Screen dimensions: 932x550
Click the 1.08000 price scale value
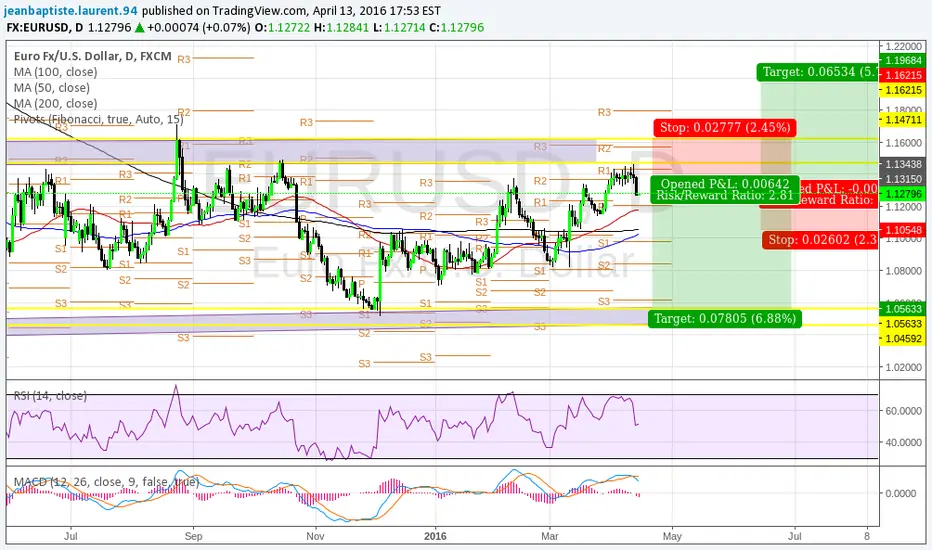pos(903,271)
